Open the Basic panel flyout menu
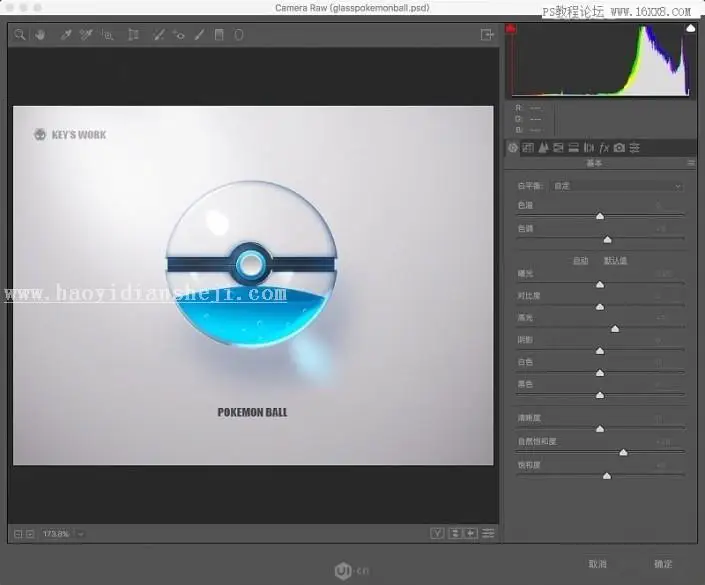The height and width of the screenshot is (585, 705). pos(691,163)
